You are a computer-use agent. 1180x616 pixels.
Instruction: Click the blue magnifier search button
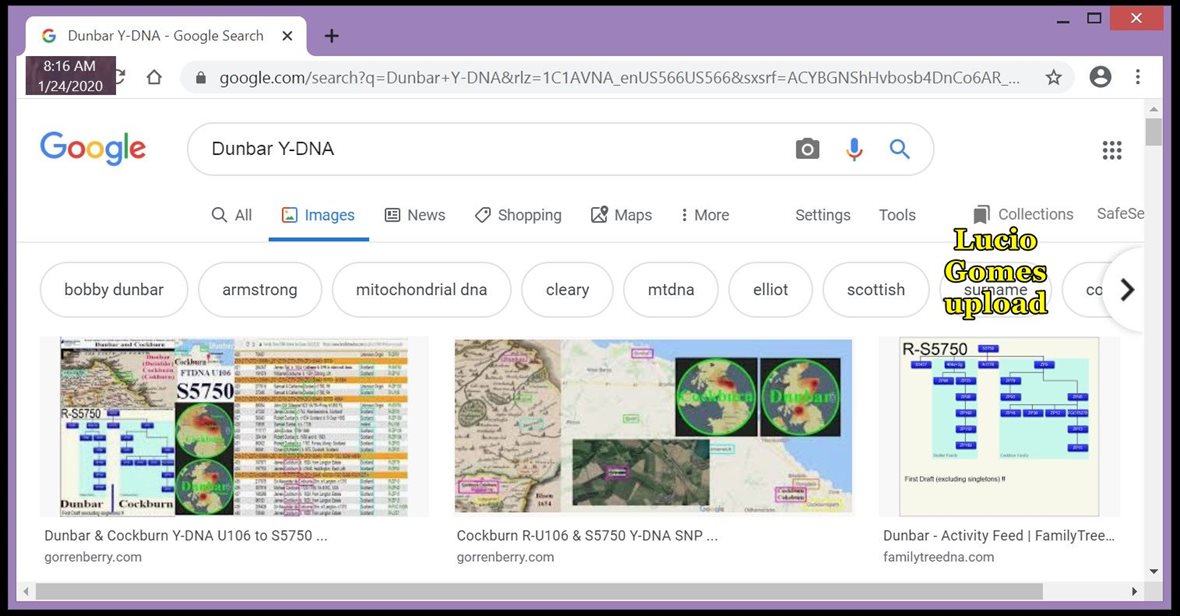[899, 149]
